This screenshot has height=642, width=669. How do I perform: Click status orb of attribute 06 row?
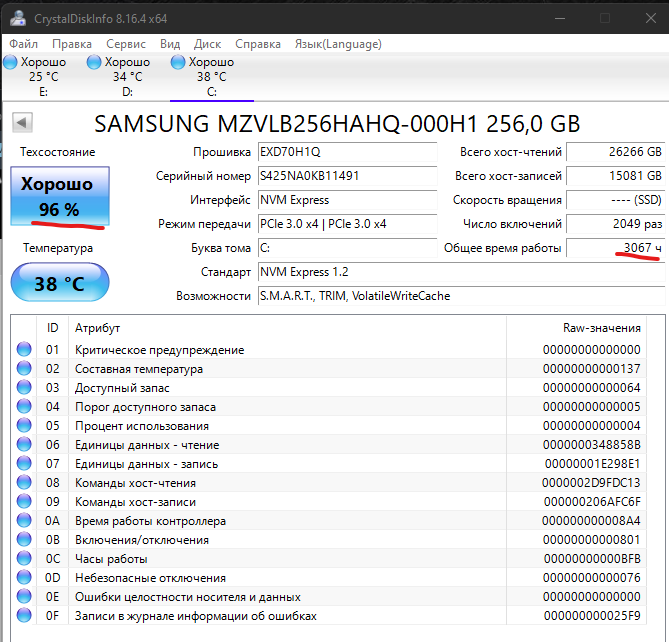[x=24, y=444]
